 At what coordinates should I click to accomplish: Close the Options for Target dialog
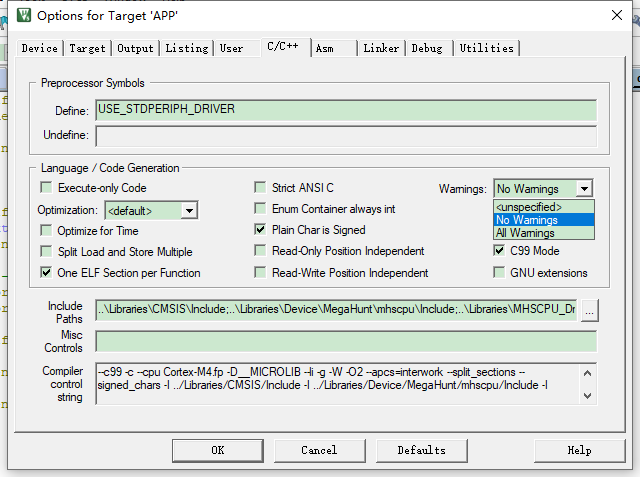(617, 15)
